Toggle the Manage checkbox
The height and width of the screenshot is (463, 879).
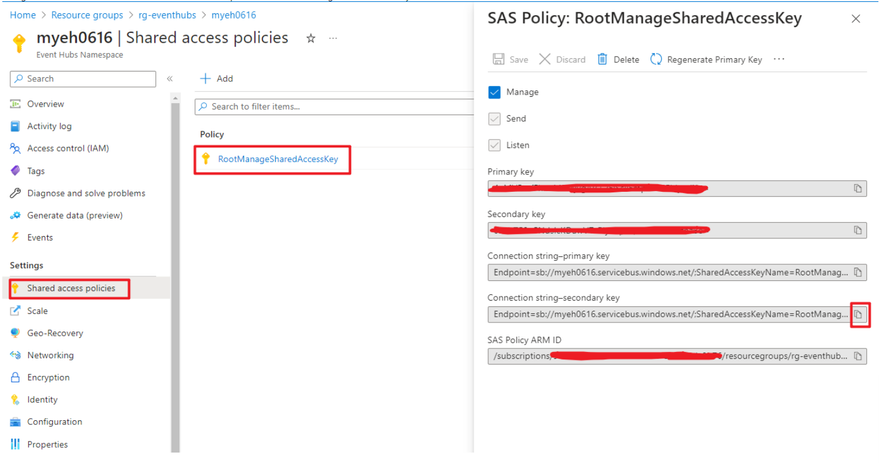(x=494, y=92)
